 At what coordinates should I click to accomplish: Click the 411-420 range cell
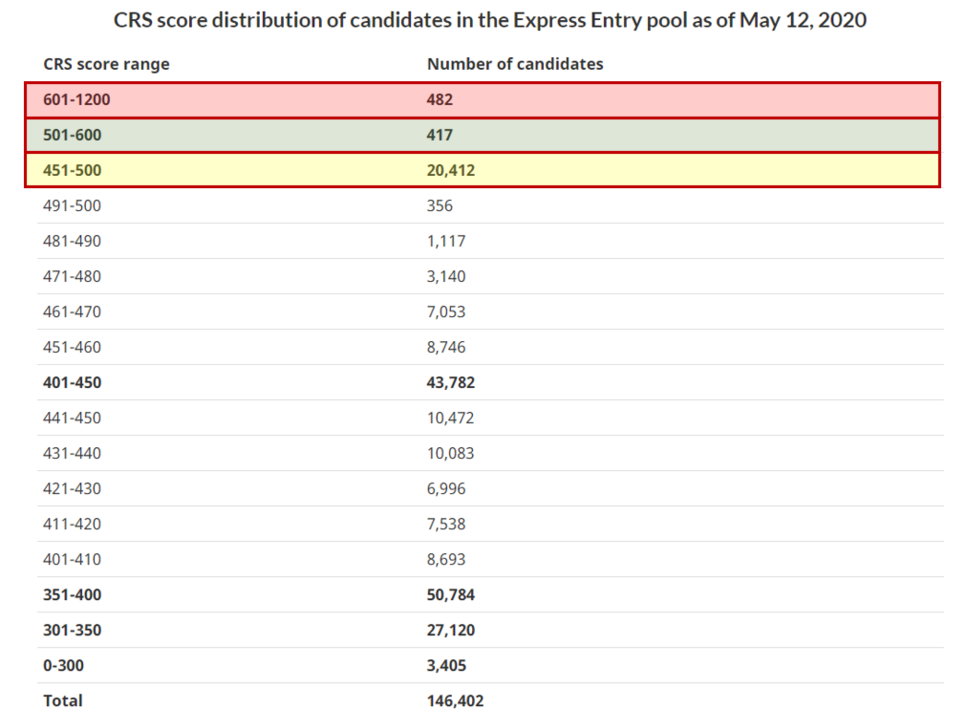[72, 524]
